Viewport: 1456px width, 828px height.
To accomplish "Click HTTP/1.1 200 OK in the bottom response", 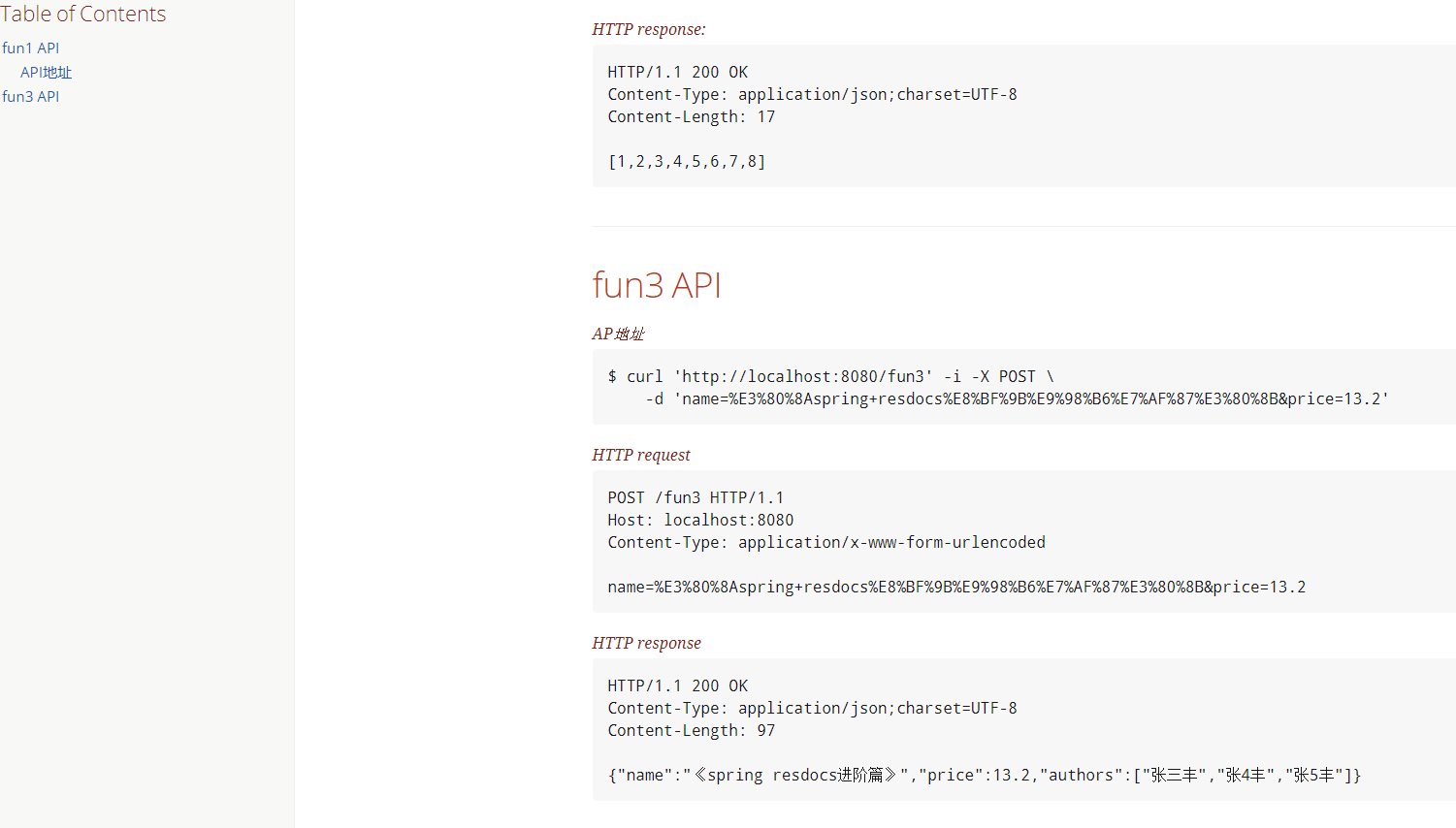I will (x=678, y=685).
